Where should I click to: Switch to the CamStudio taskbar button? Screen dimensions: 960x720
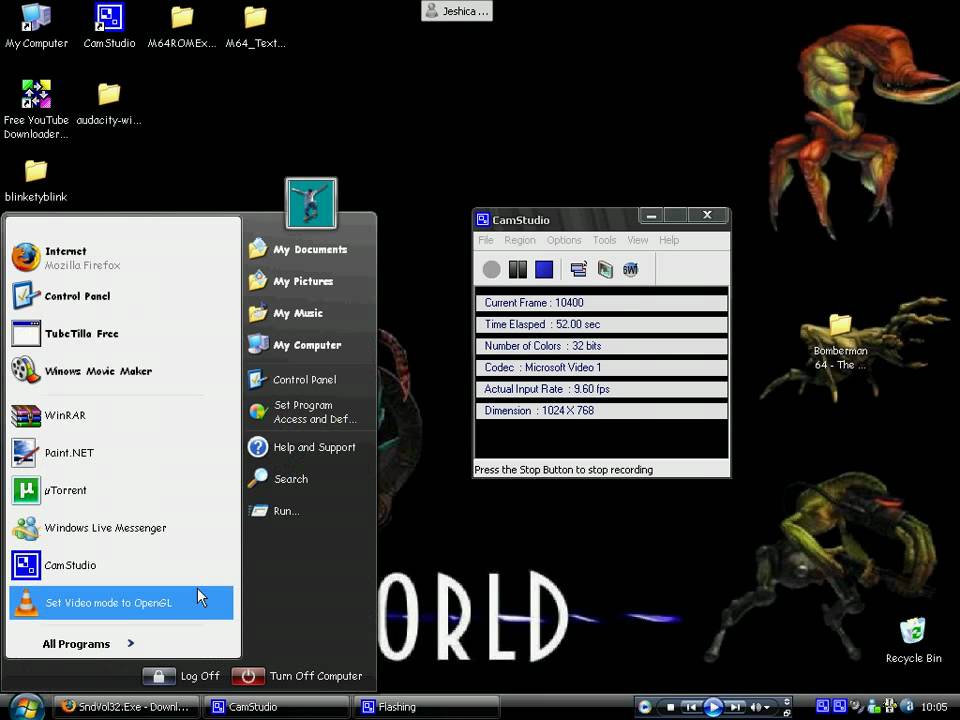point(276,707)
